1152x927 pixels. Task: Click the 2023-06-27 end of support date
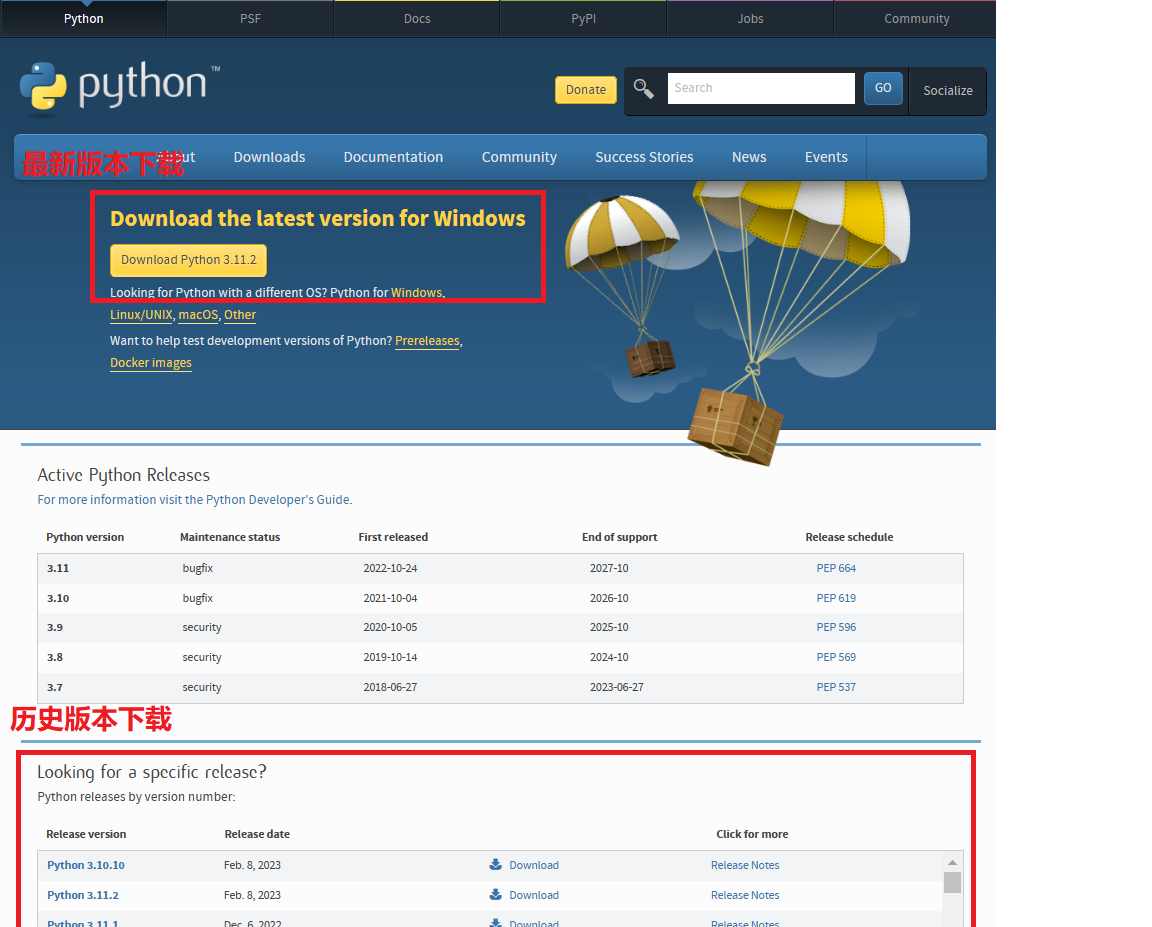(616, 687)
